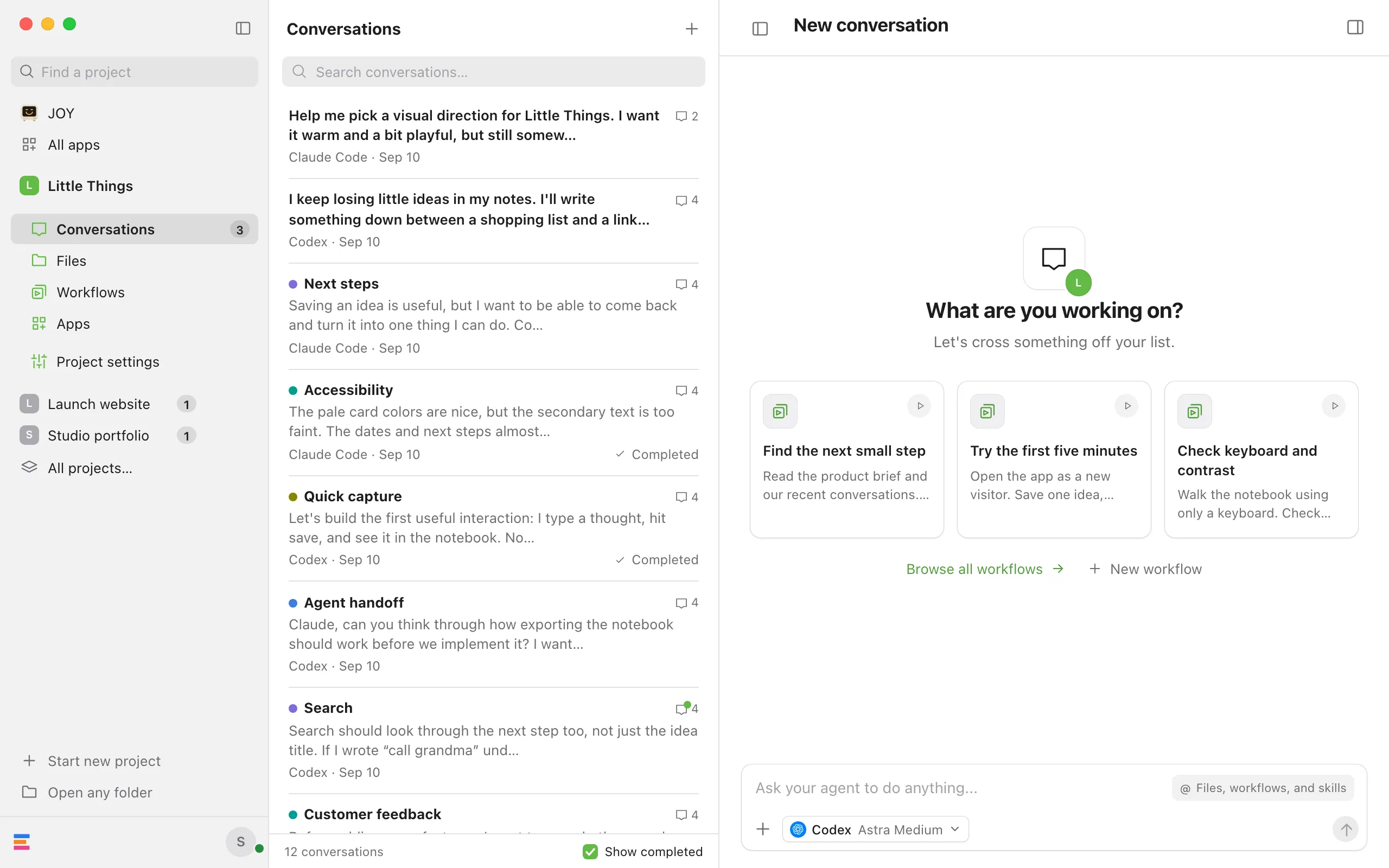Click the Little Things project icon
The width and height of the screenshot is (1389, 868).
[x=29, y=186]
